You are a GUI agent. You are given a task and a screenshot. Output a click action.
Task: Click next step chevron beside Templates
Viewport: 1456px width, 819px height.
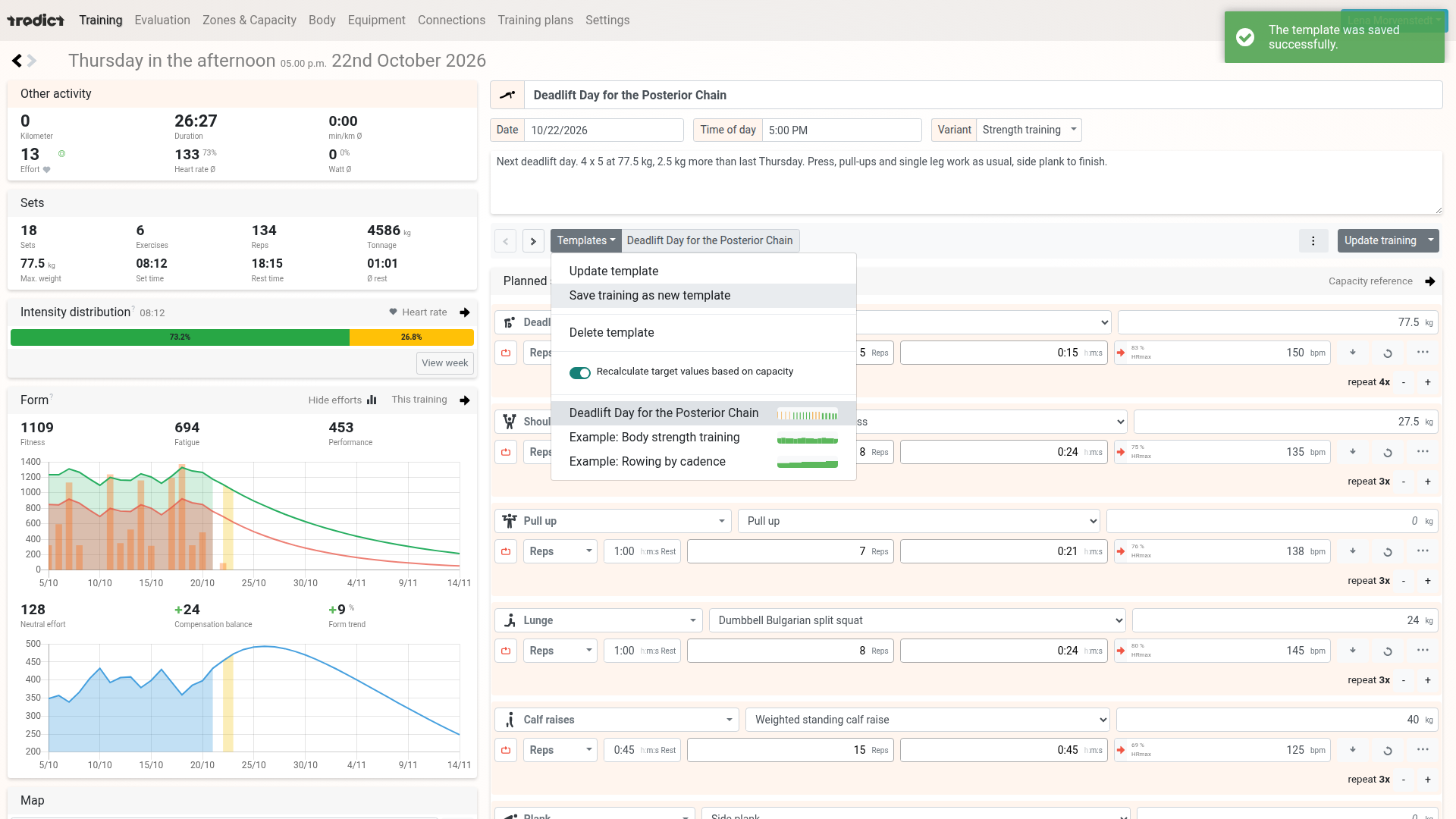point(533,241)
